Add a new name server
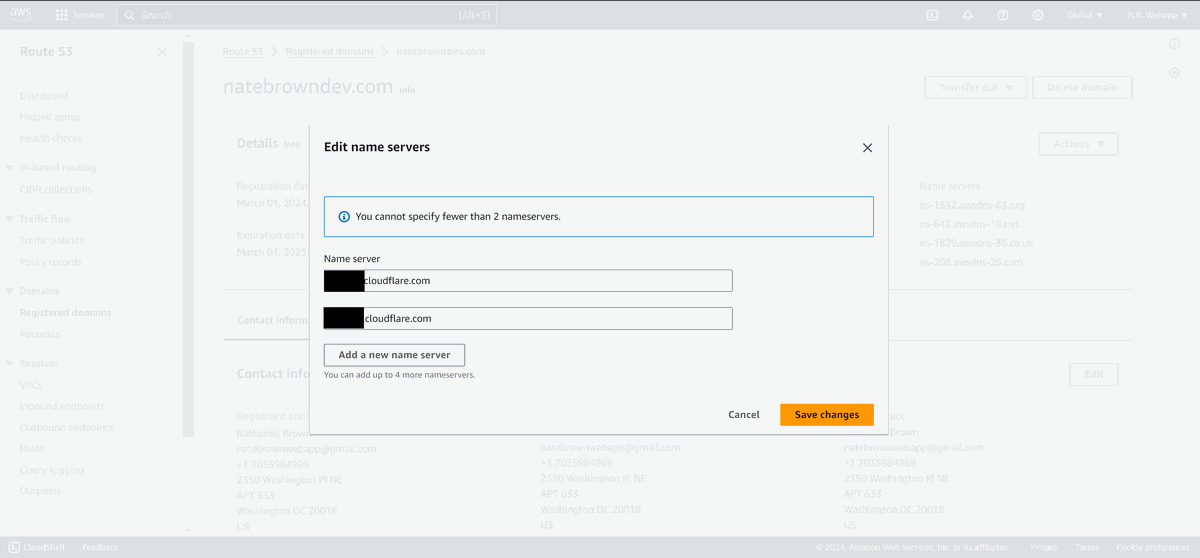The width and height of the screenshot is (1200, 558). coord(394,355)
